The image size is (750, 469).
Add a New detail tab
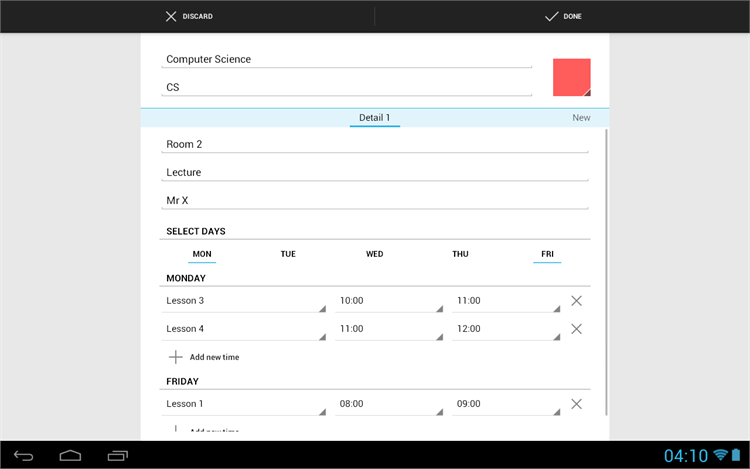580,118
